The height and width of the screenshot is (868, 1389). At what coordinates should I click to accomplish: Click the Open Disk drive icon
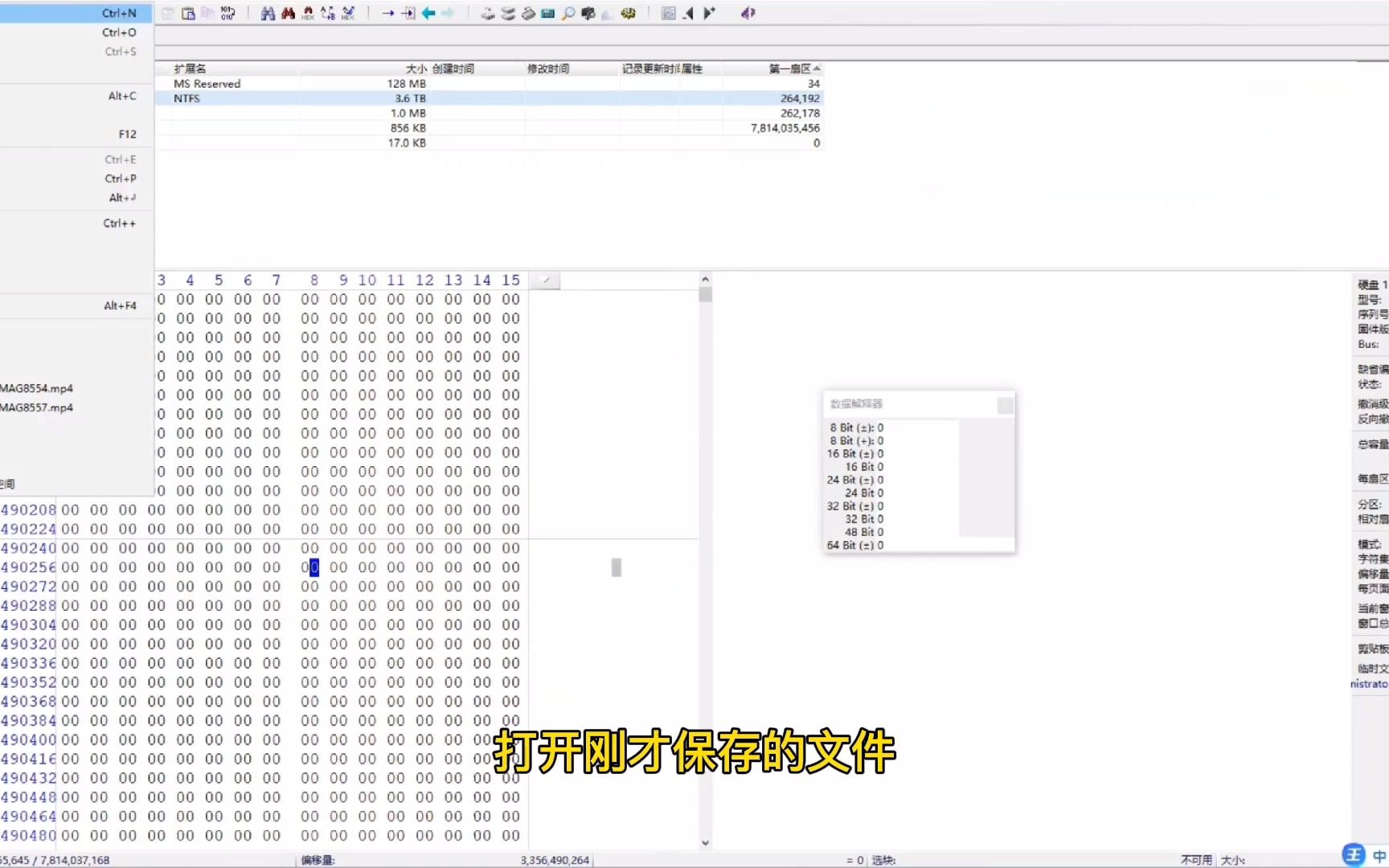488,13
